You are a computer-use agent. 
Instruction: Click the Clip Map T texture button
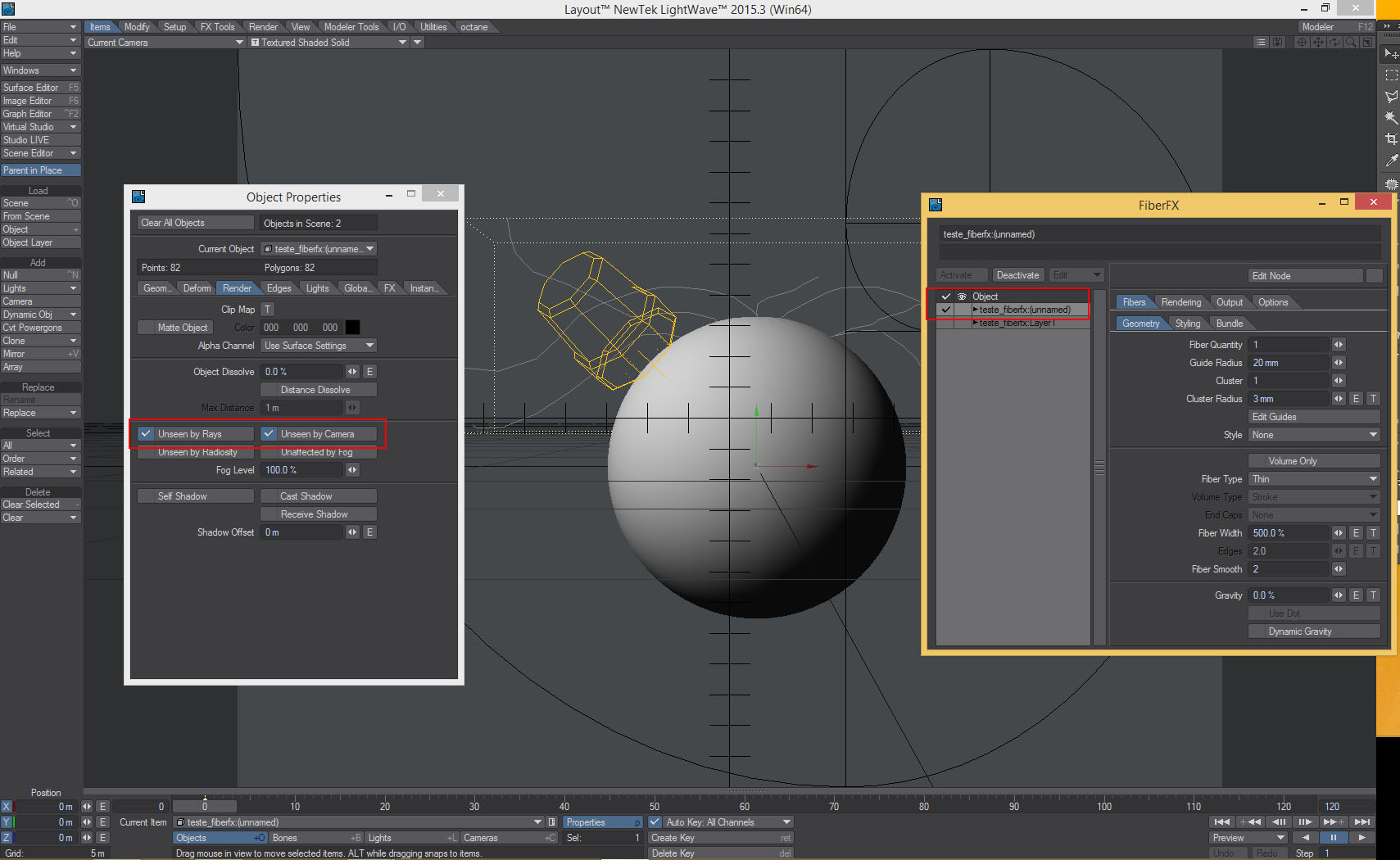267,310
